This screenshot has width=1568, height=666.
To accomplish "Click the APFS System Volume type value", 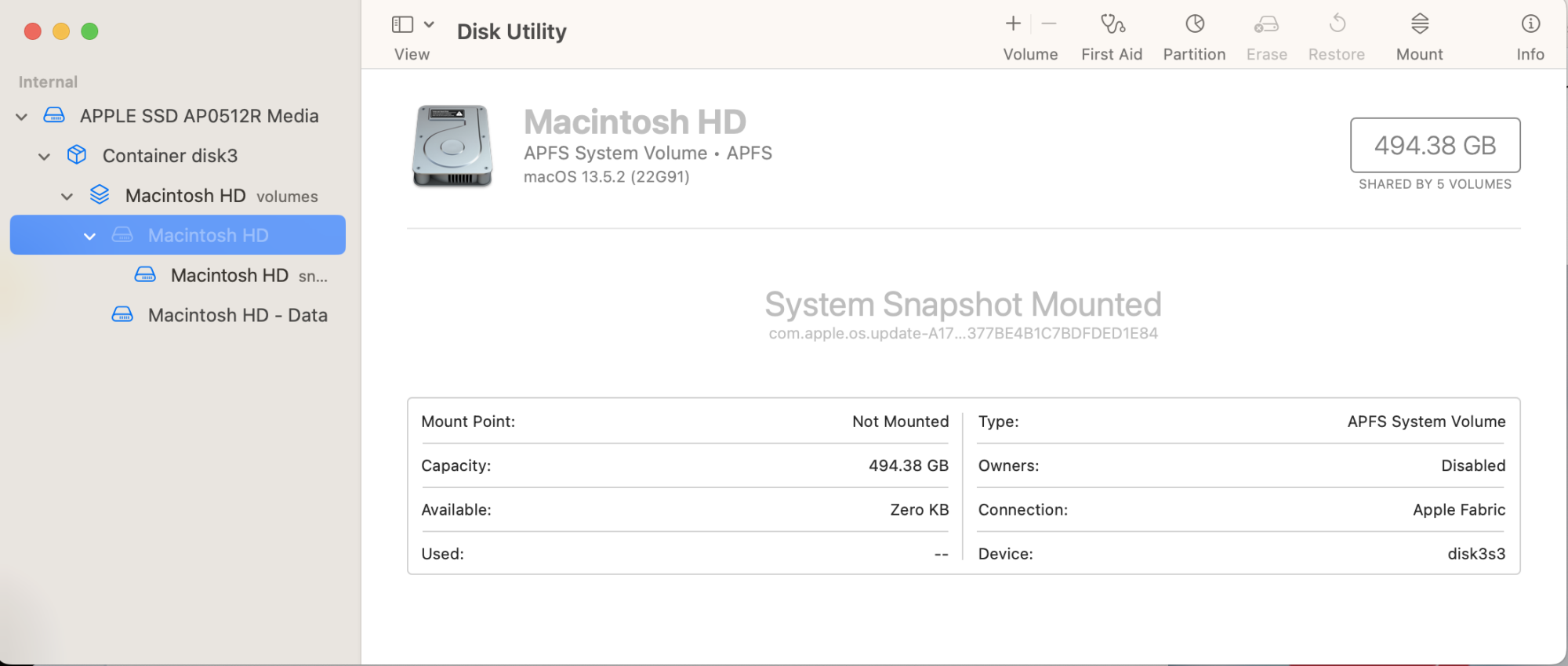I will [x=1426, y=422].
